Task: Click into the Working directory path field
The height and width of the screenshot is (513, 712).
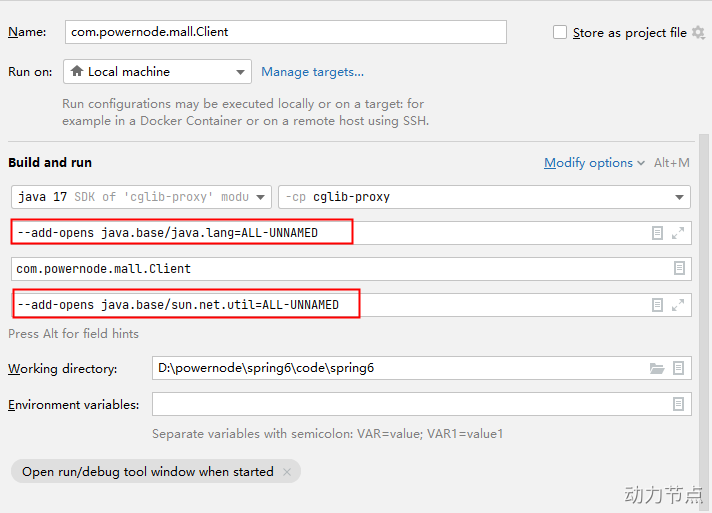Action: [x=400, y=368]
